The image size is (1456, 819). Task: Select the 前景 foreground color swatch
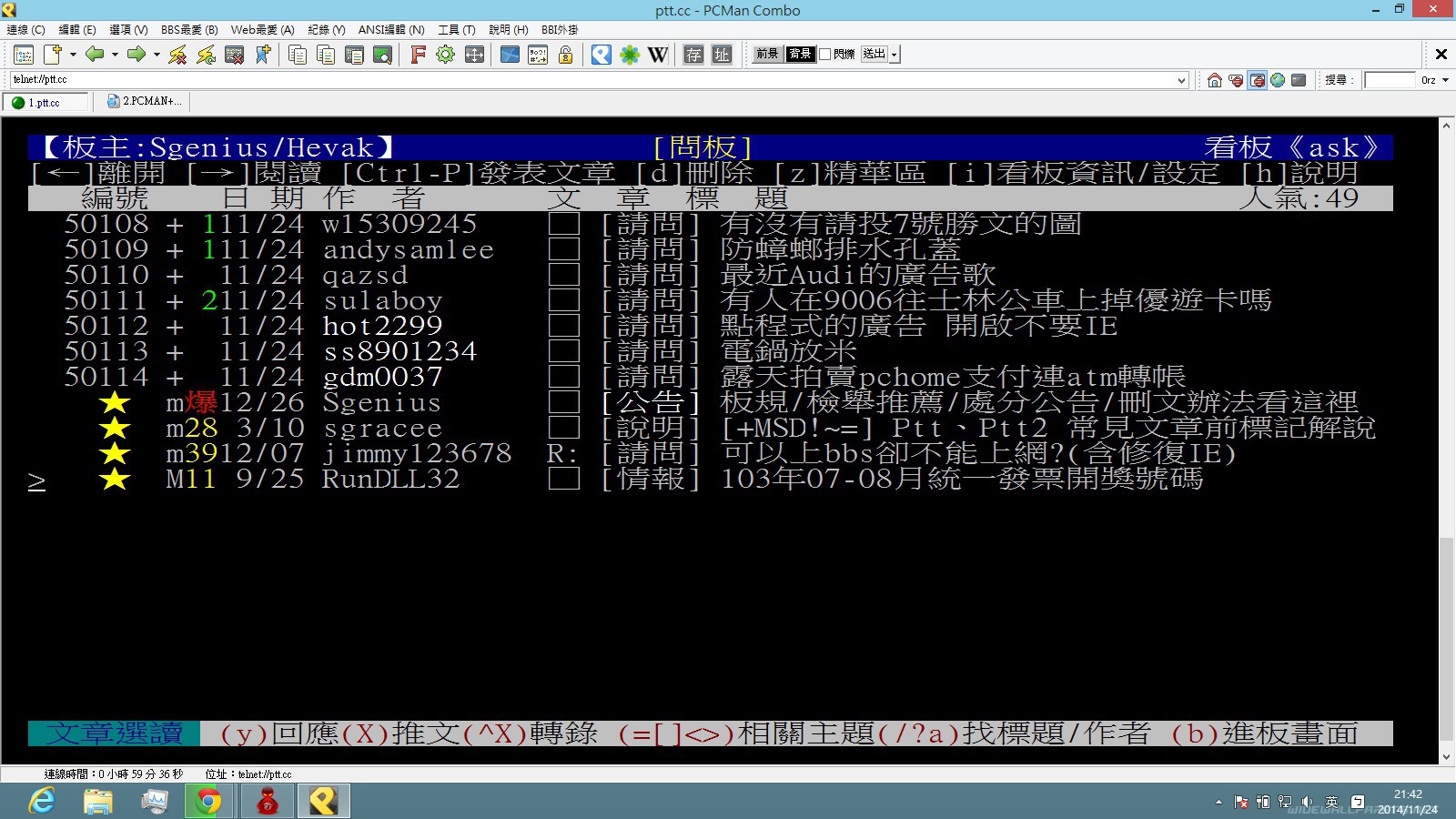pos(767,55)
